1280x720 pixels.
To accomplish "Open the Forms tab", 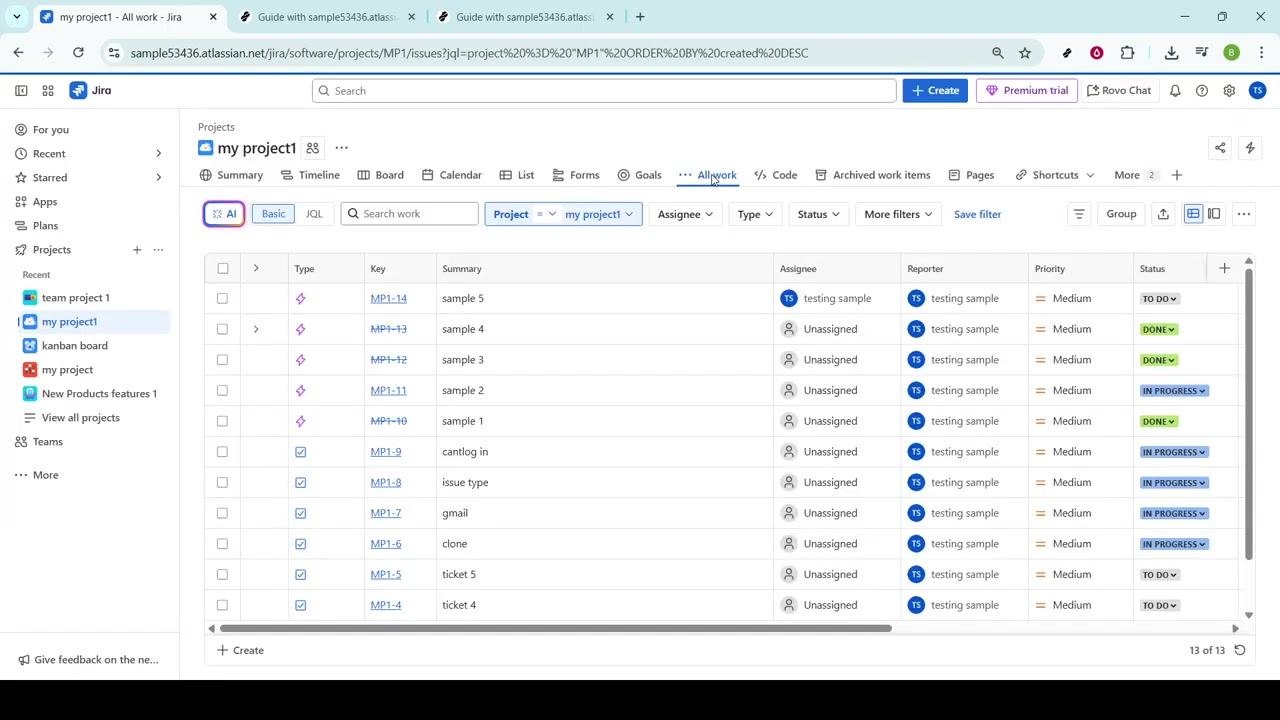I will (x=576, y=175).
